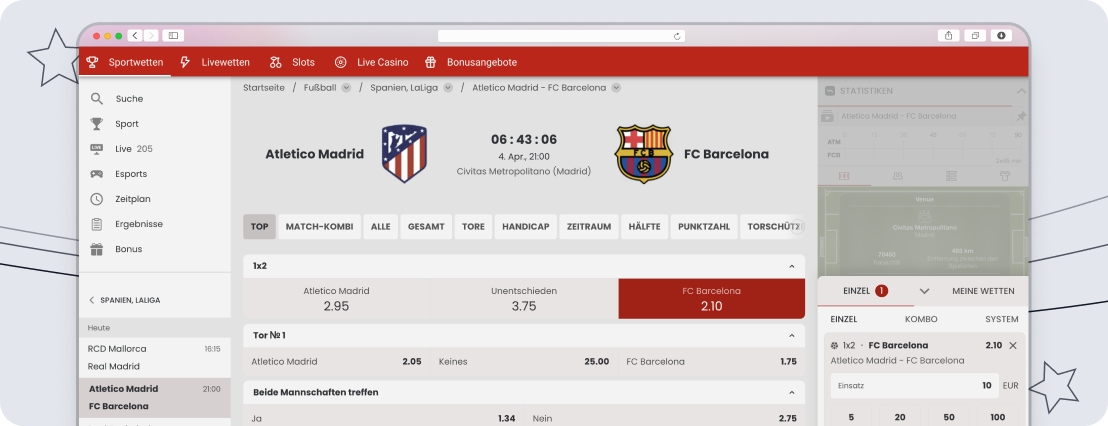Open Zeitplan clock icon
1108x426 pixels.
[x=97, y=199]
